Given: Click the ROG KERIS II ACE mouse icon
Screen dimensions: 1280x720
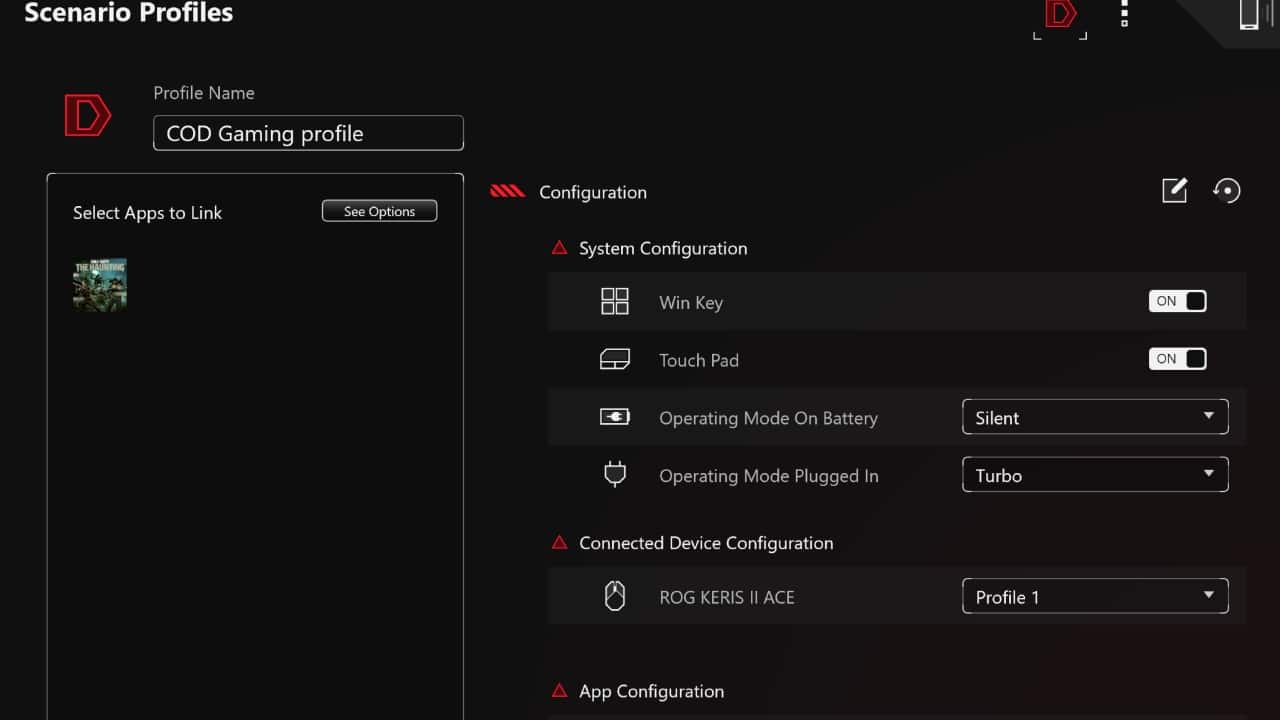Looking at the screenshot, I should click(614, 597).
